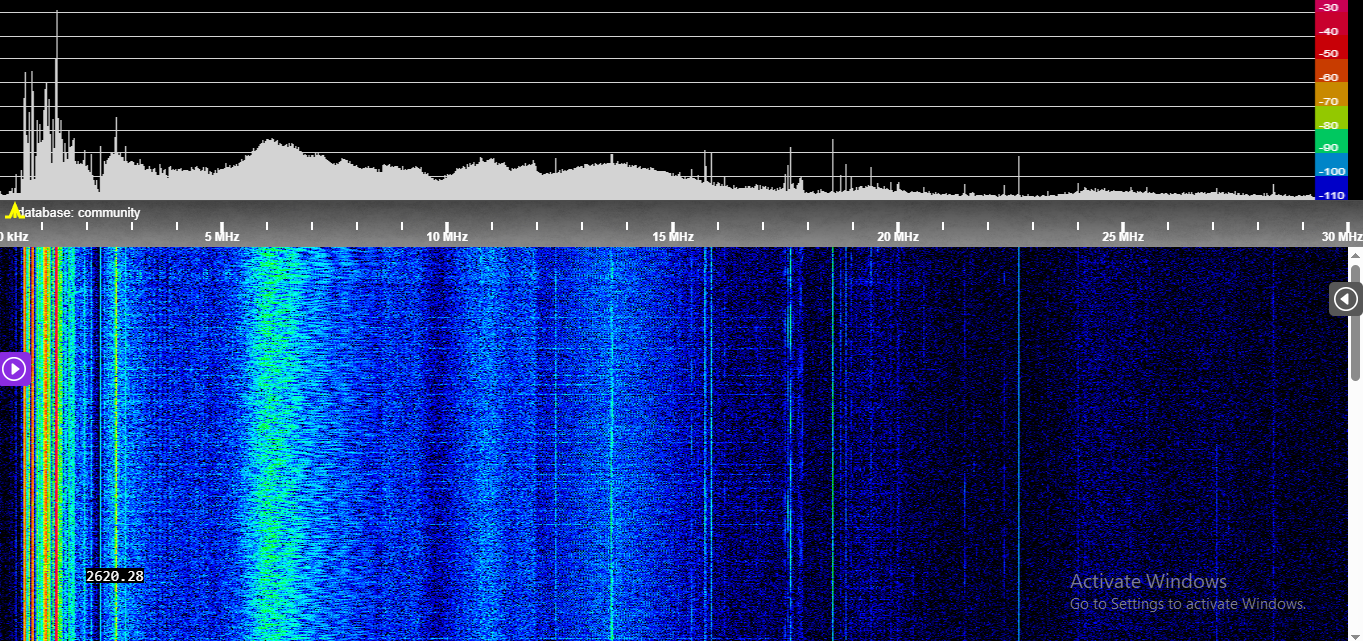Pick the orange -60 dB color swatch
Viewport: 1363px width, 641px height.
pos(1330,77)
